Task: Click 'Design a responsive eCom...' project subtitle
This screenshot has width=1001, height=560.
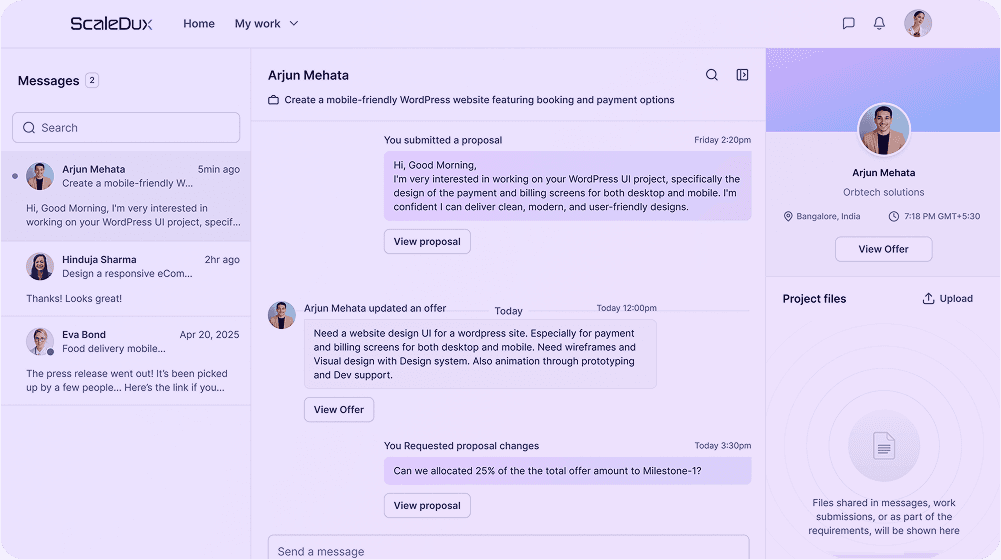Action: point(127,273)
